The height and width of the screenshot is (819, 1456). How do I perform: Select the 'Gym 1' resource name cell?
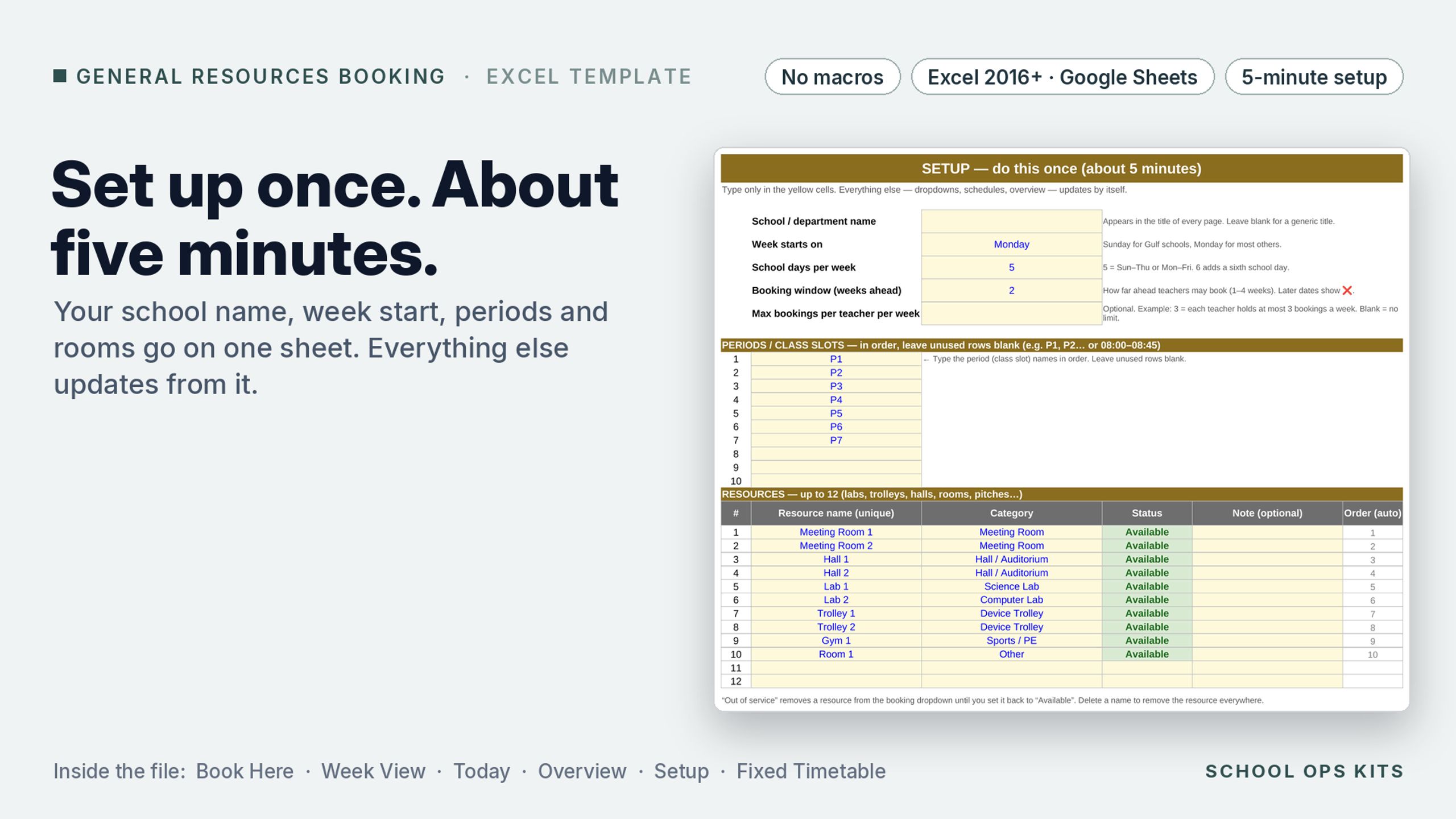tap(835, 640)
